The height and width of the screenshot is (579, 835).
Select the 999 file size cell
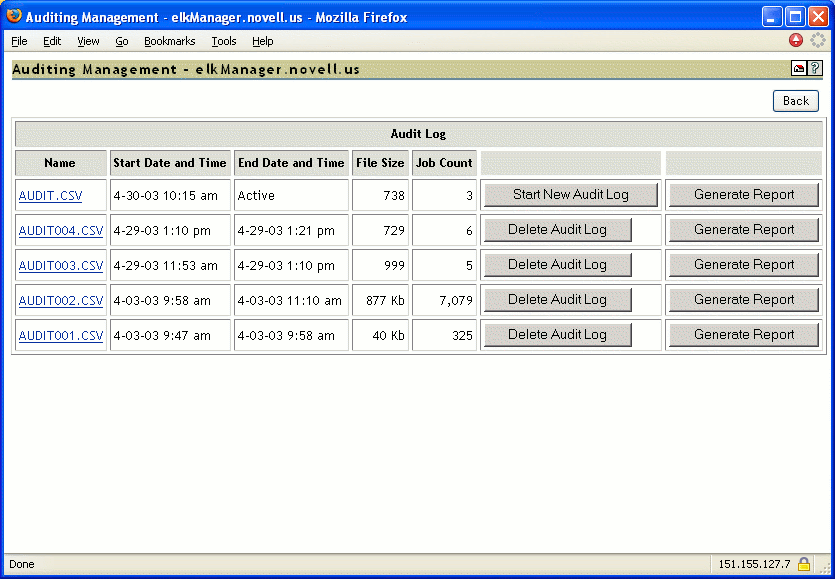coord(380,265)
